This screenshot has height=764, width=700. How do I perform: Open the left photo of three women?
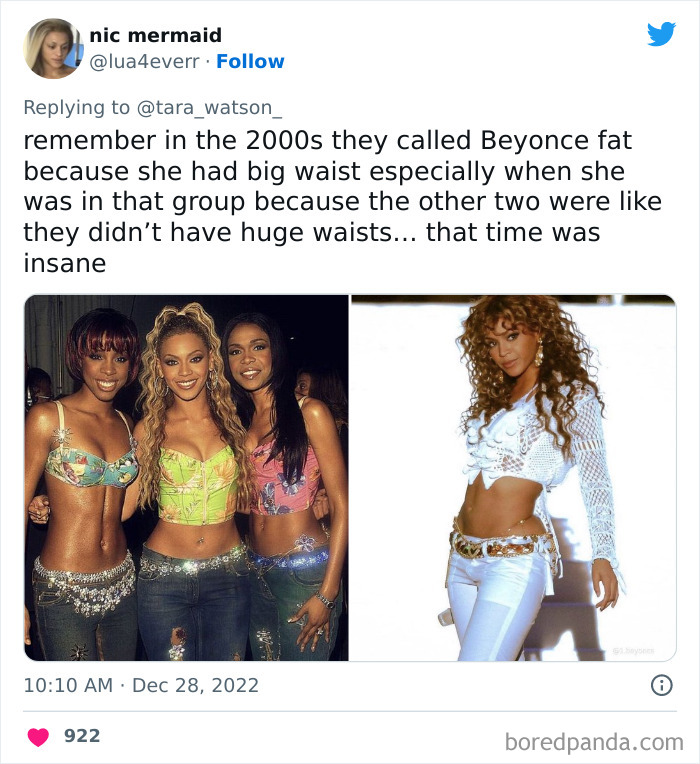point(187,478)
